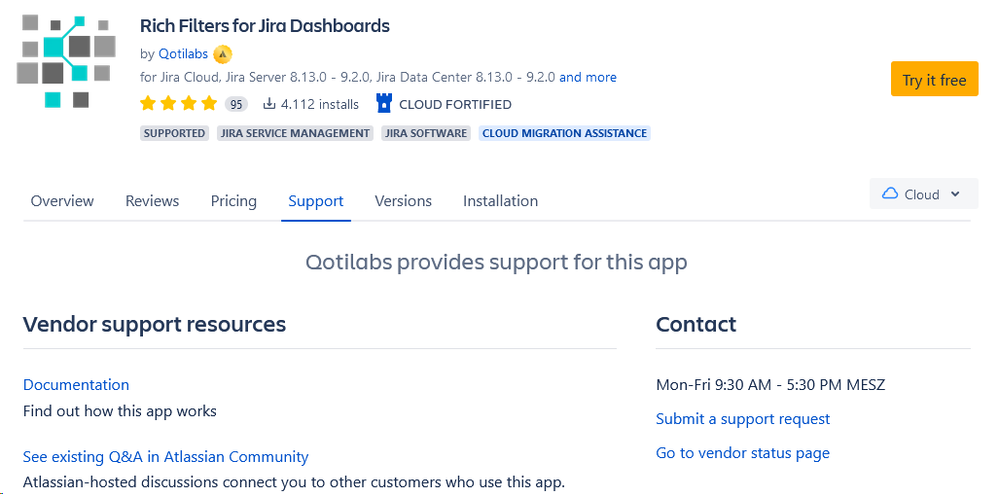This screenshot has width=999, height=494.
Task: Click the Mon-Fri 9:30 AM - 5:30 PM MESZ text
Action: click(770, 384)
